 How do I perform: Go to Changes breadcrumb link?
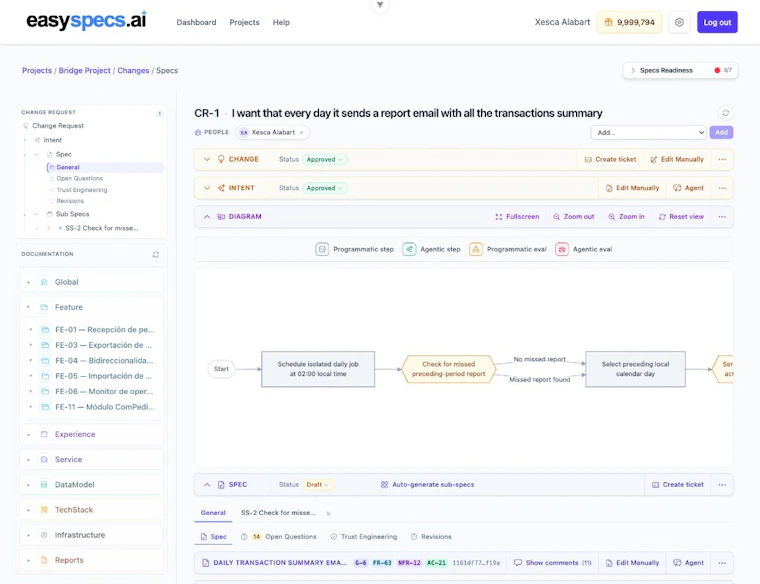(x=133, y=70)
